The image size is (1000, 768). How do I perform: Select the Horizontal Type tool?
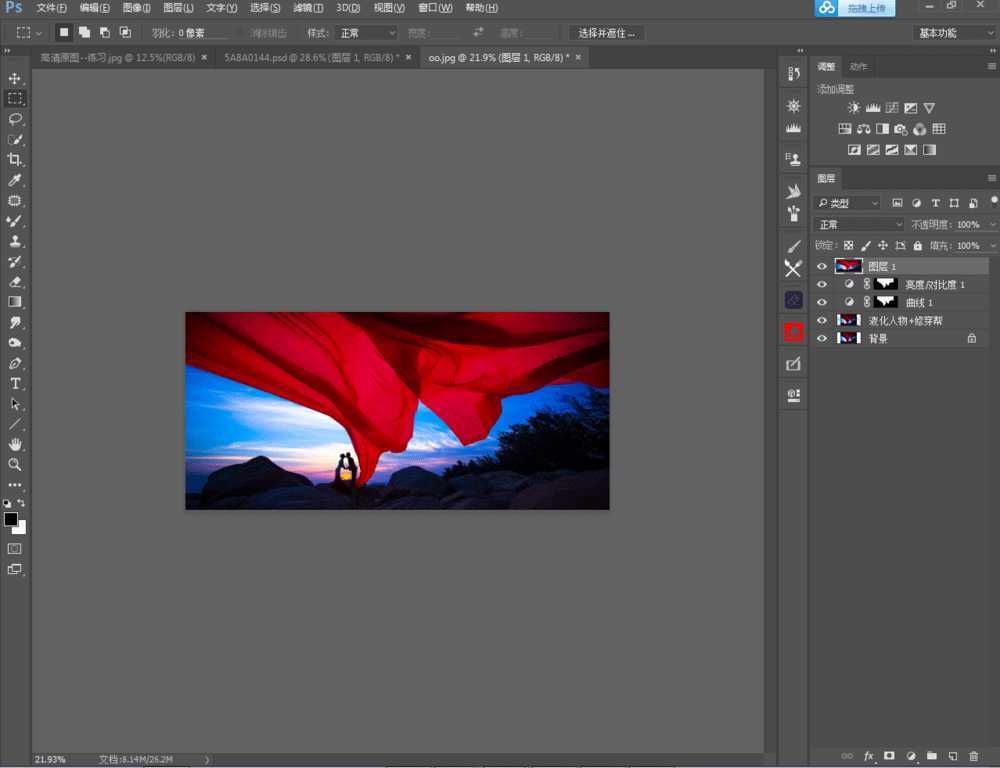[x=15, y=384]
